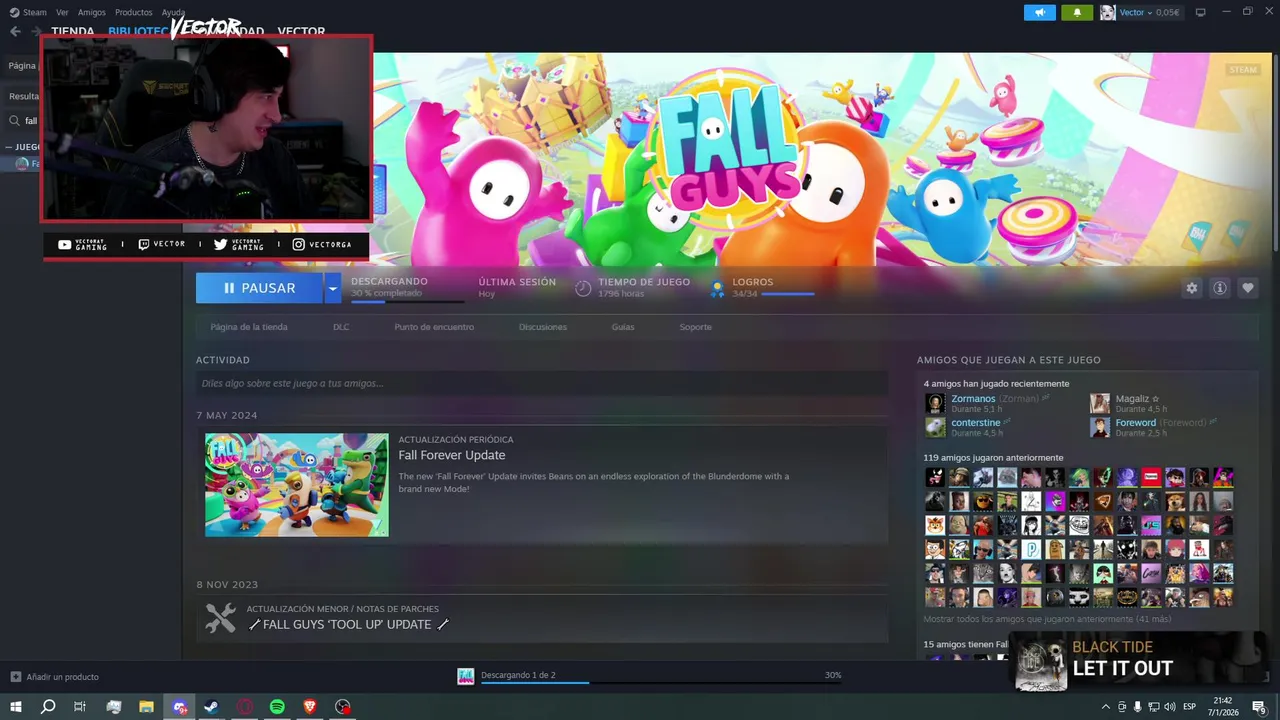
Task: Show game info via the info icon
Action: point(1219,288)
